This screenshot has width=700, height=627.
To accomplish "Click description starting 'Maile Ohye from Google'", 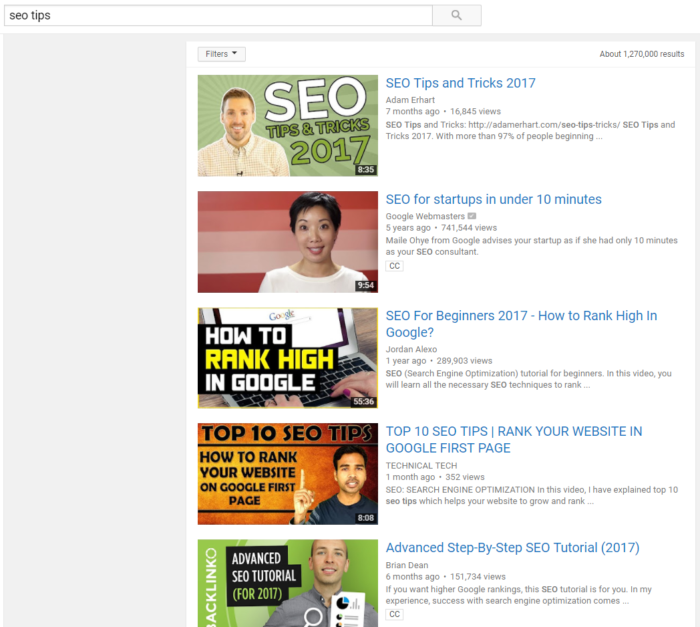I will click(x=531, y=246).
